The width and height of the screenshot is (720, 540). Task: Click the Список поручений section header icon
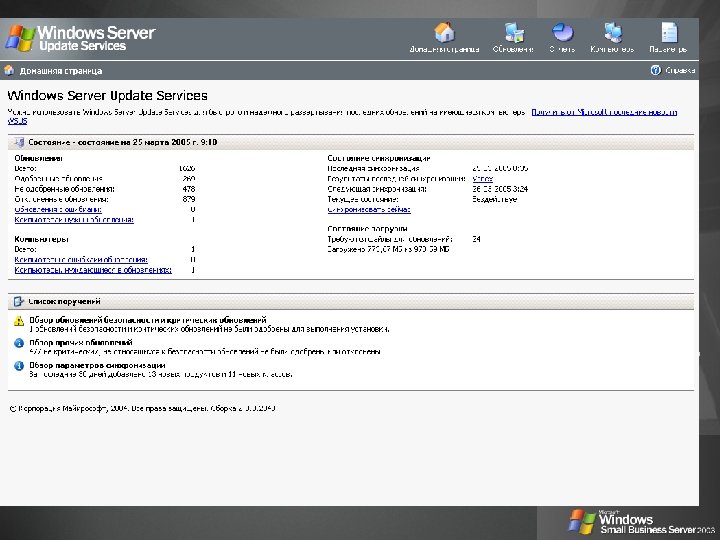point(17,300)
